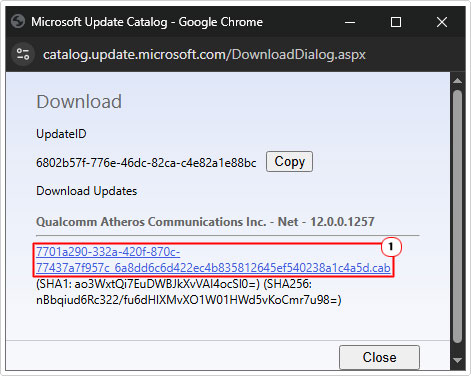Click the scrollbar down arrow
471x376 pixels.
click(x=458, y=360)
